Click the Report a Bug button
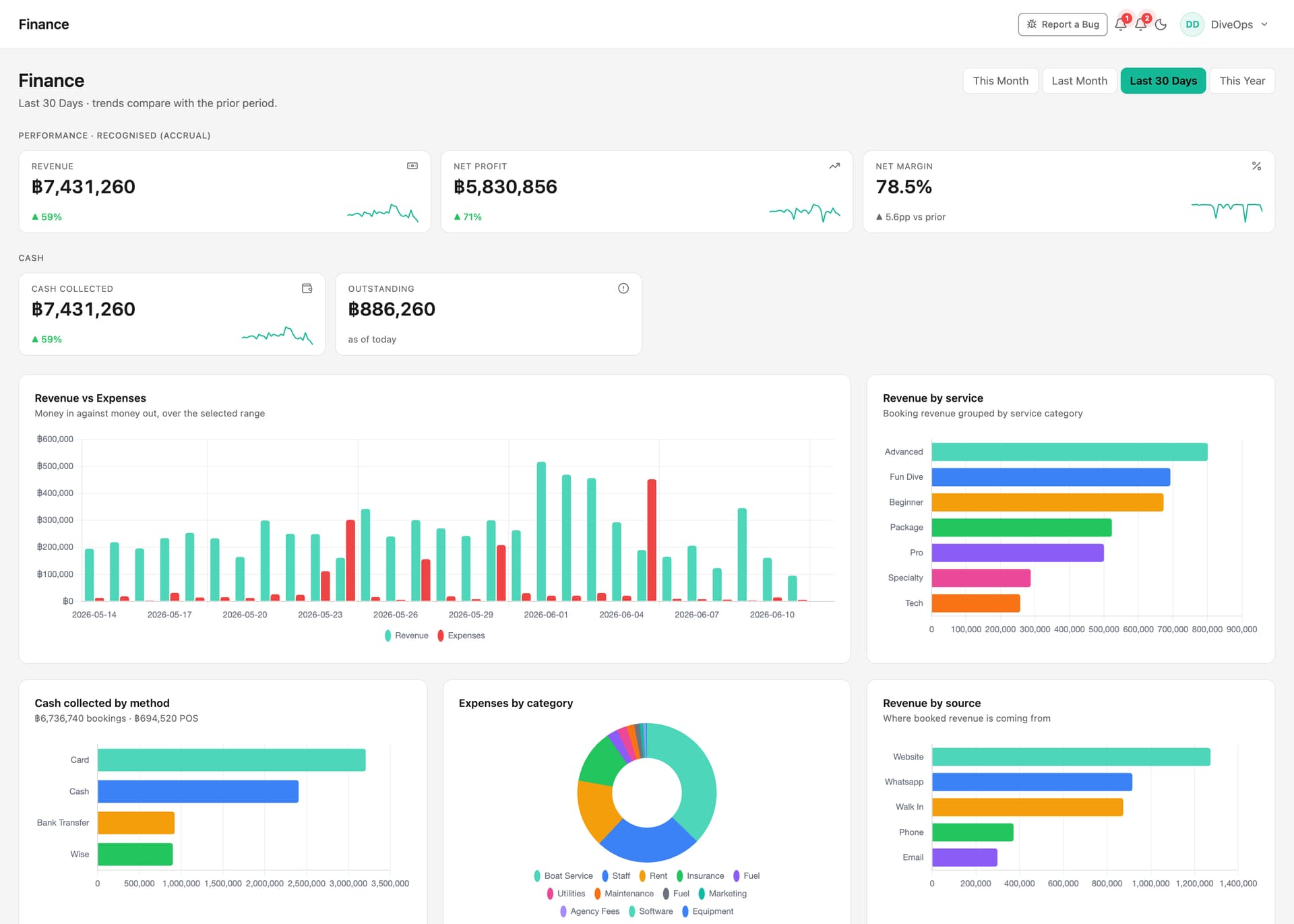The width and height of the screenshot is (1294, 924). (1062, 24)
